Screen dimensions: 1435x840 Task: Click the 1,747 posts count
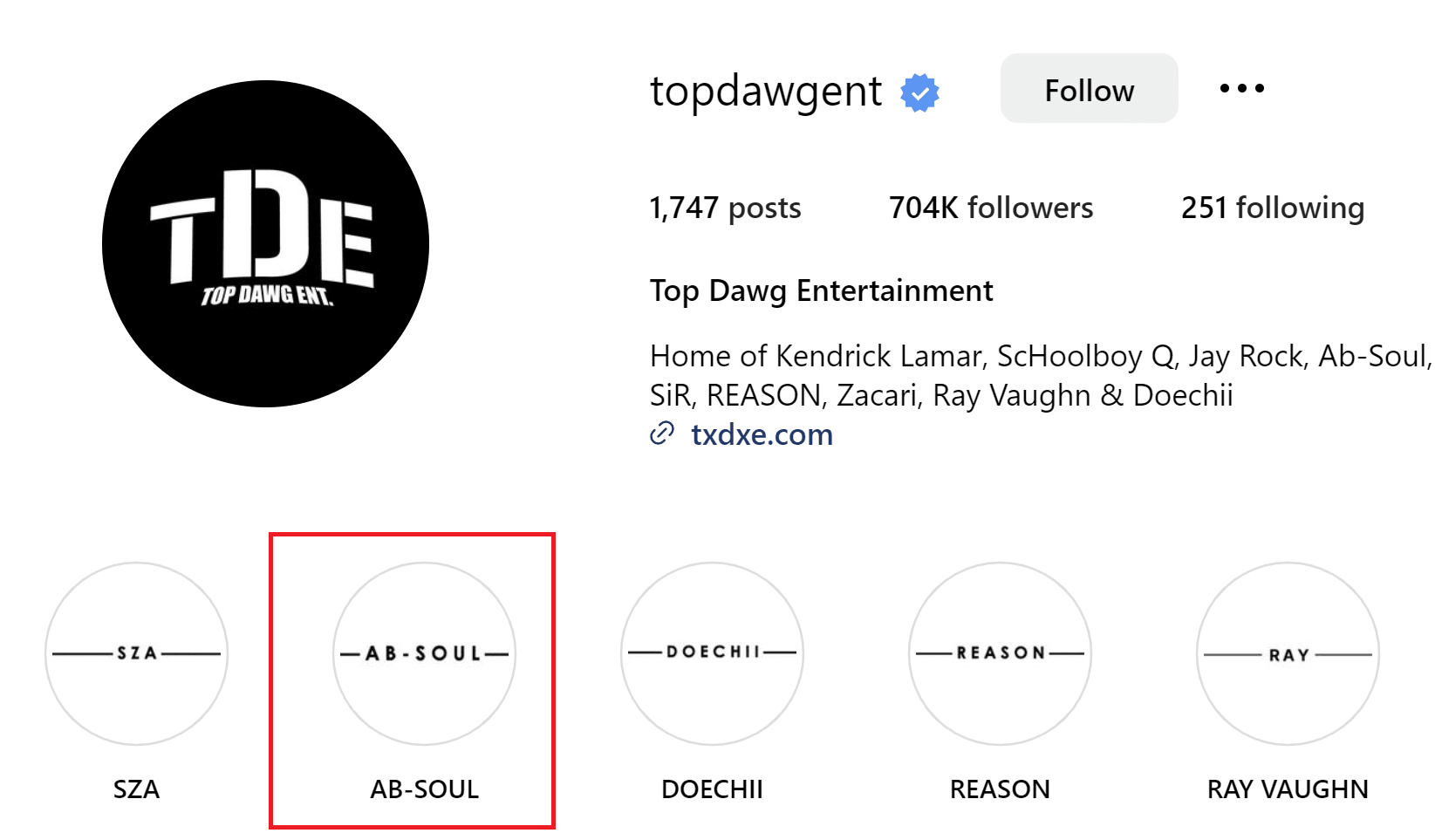(725, 208)
